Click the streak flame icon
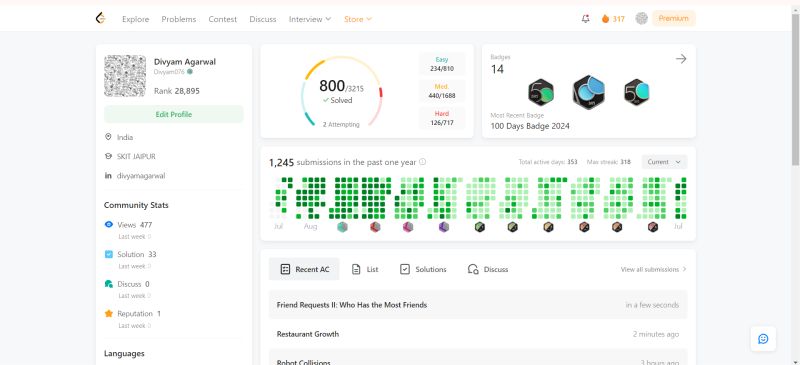This screenshot has height=365, width=800. coord(605,19)
